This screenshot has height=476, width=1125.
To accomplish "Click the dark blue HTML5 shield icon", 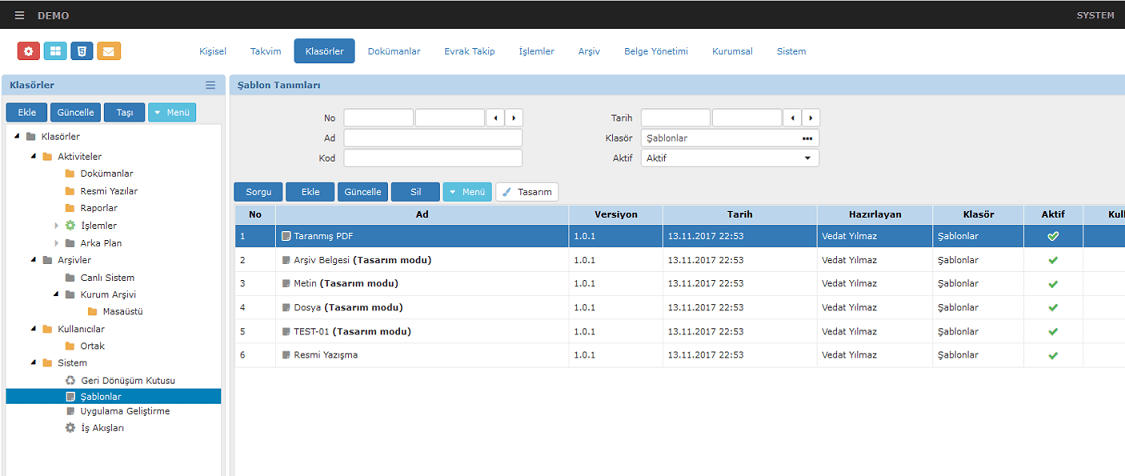I will coord(82,51).
